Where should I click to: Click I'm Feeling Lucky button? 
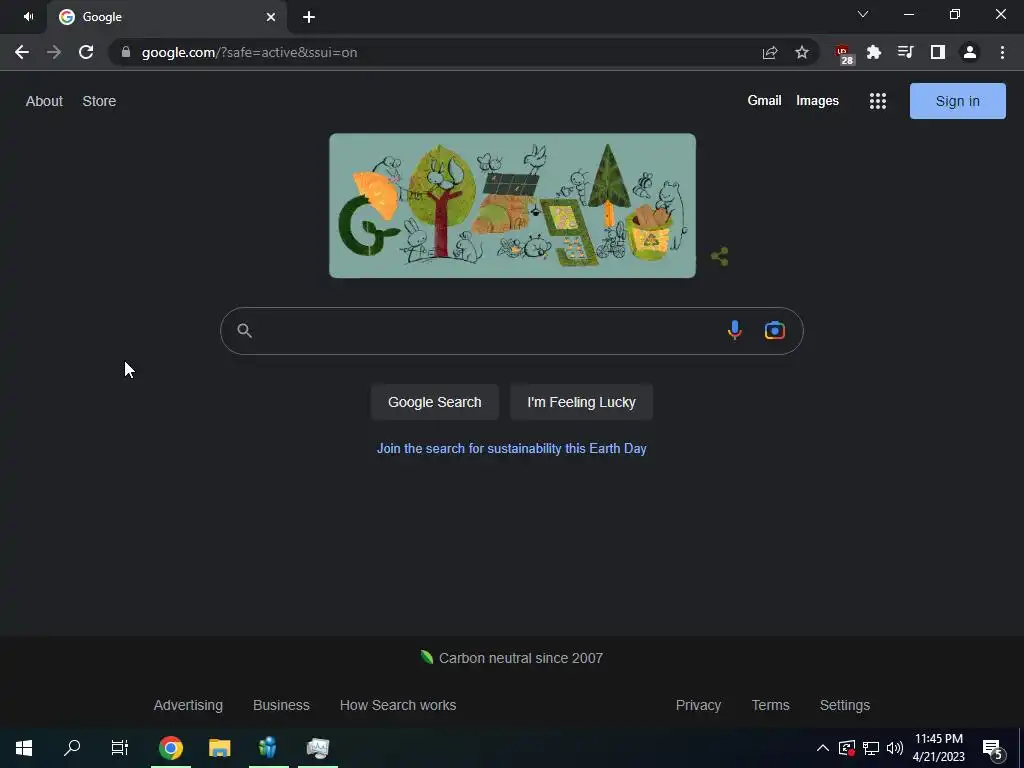click(581, 402)
